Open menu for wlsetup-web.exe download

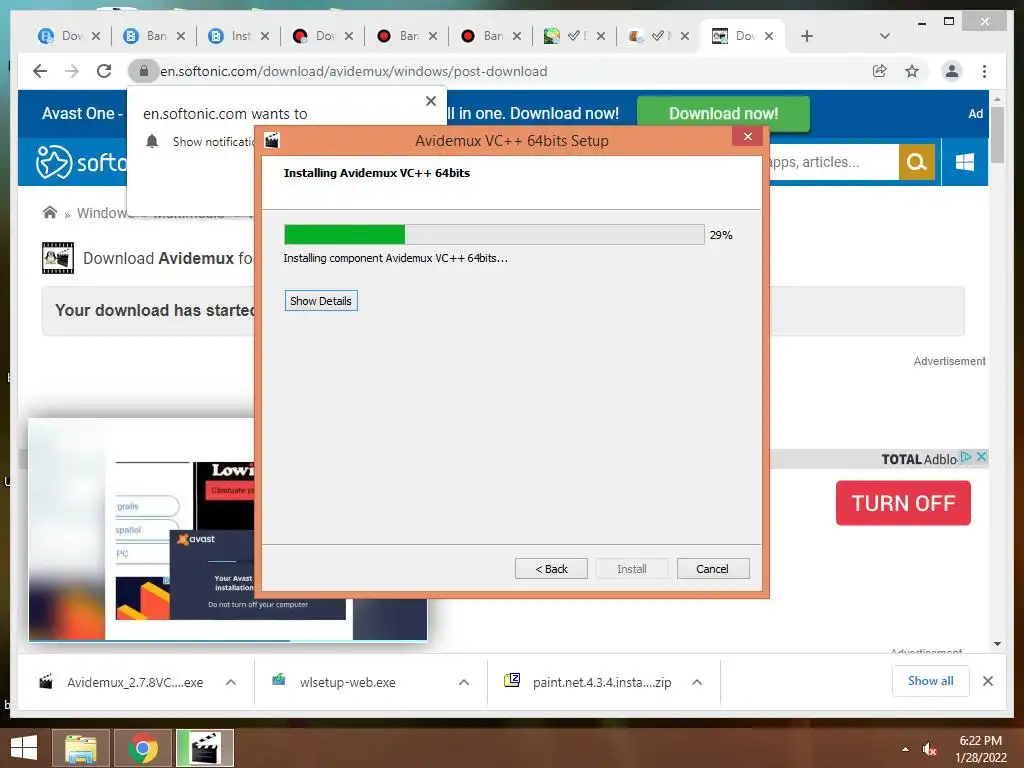[464, 682]
